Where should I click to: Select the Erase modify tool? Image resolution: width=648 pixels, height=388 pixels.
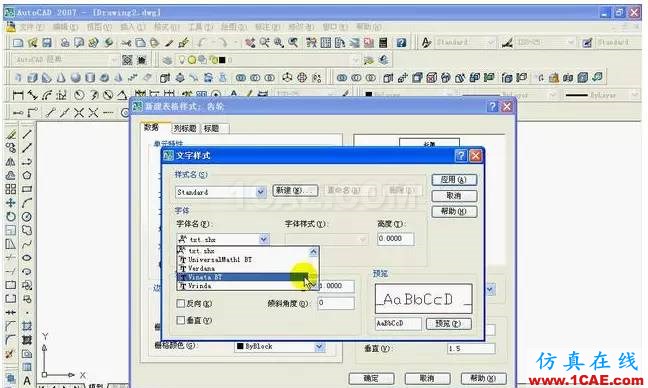[11, 134]
